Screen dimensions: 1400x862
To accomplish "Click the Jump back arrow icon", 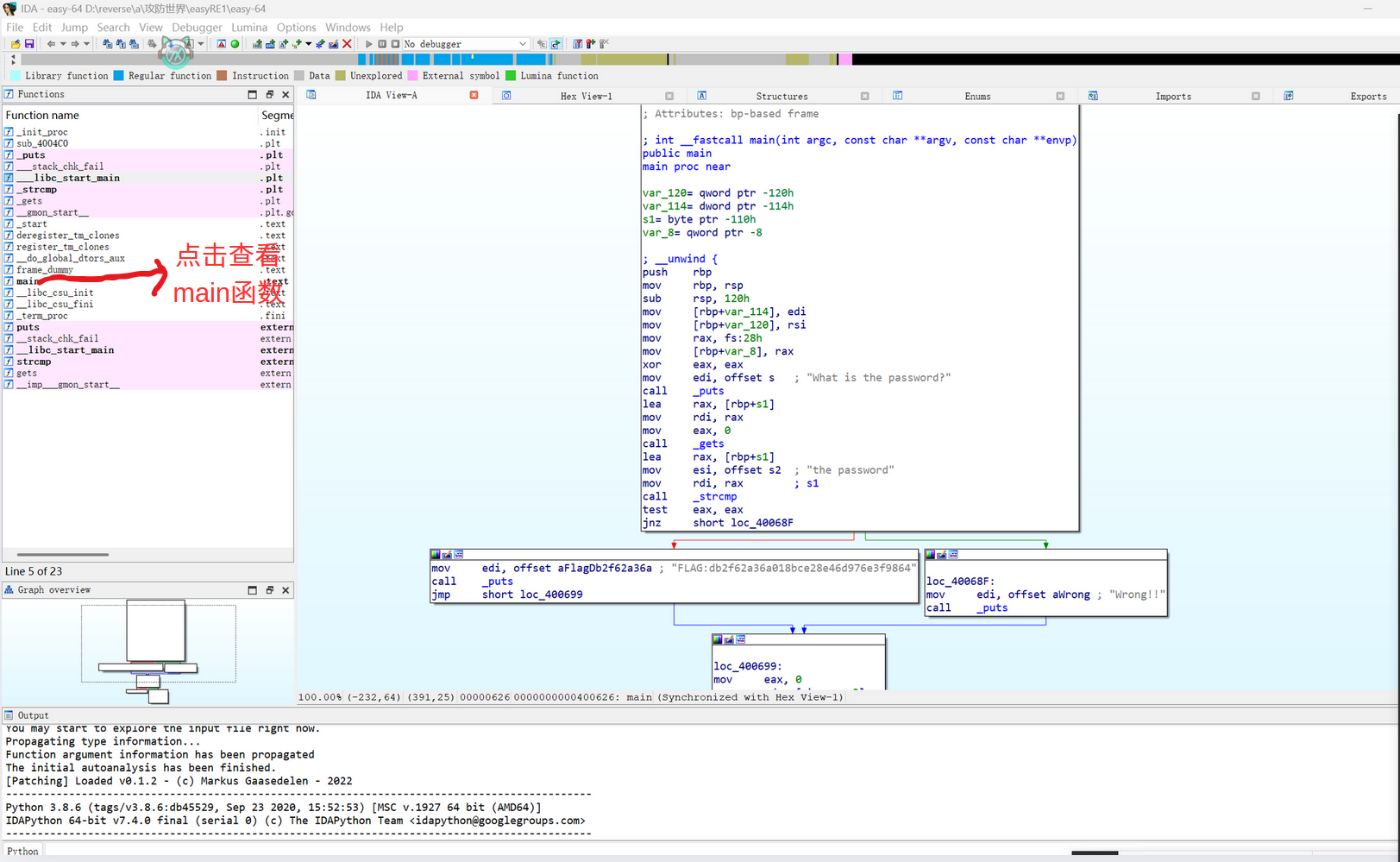I will tap(51, 44).
